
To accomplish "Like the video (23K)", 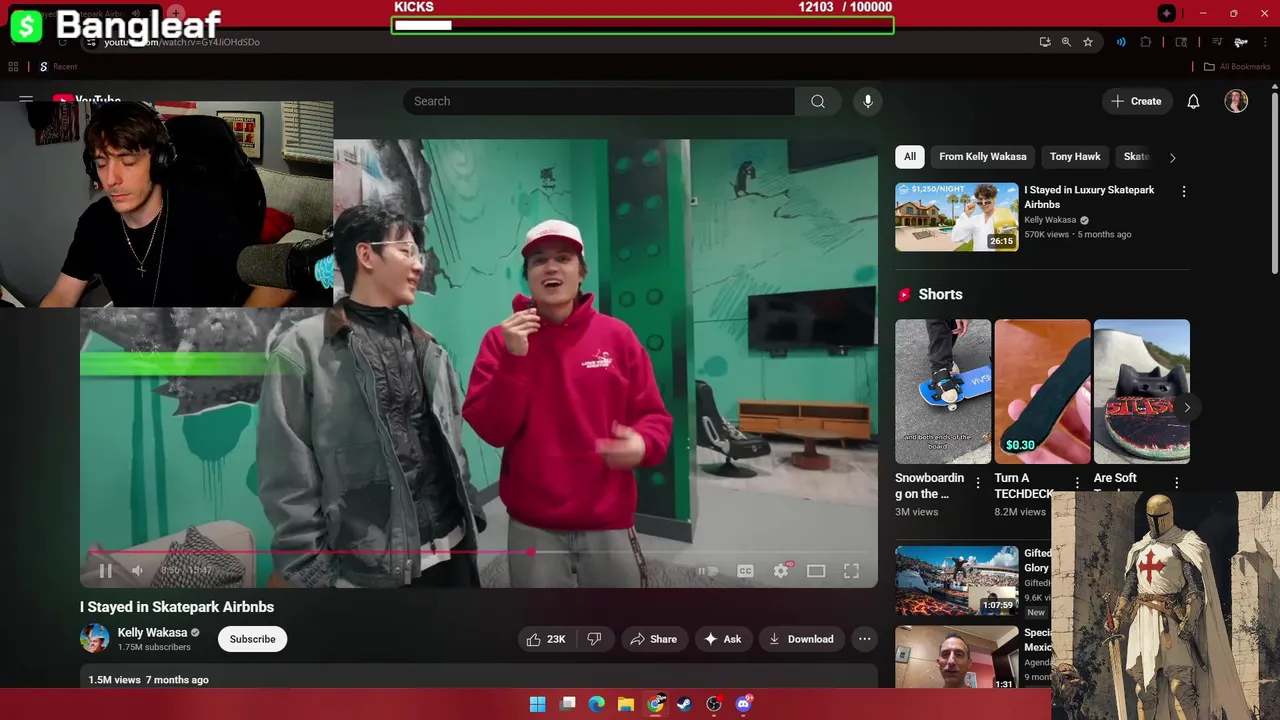I will click(547, 639).
